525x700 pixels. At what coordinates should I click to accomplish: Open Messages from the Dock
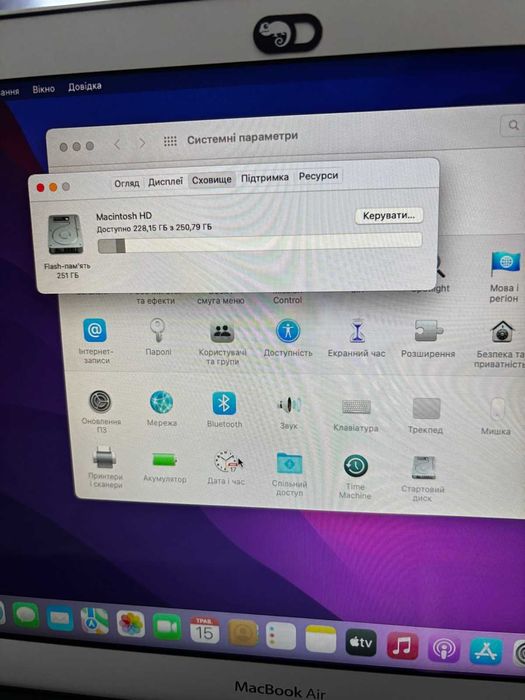click(26, 616)
